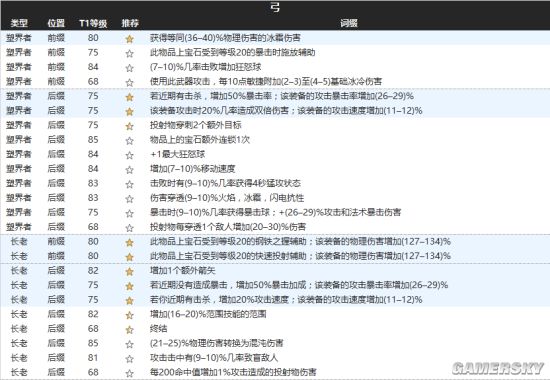Click the star beside 投射物穿刺2个额外目标
This screenshot has height=380, width=550.
pos(129,126)
